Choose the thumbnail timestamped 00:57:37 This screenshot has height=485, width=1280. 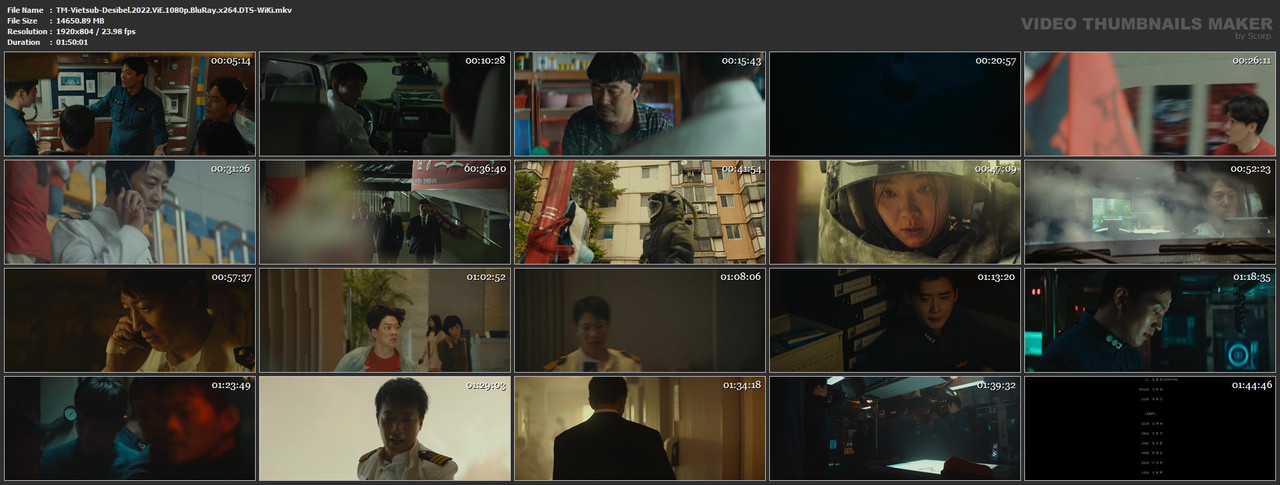[130, 320]
